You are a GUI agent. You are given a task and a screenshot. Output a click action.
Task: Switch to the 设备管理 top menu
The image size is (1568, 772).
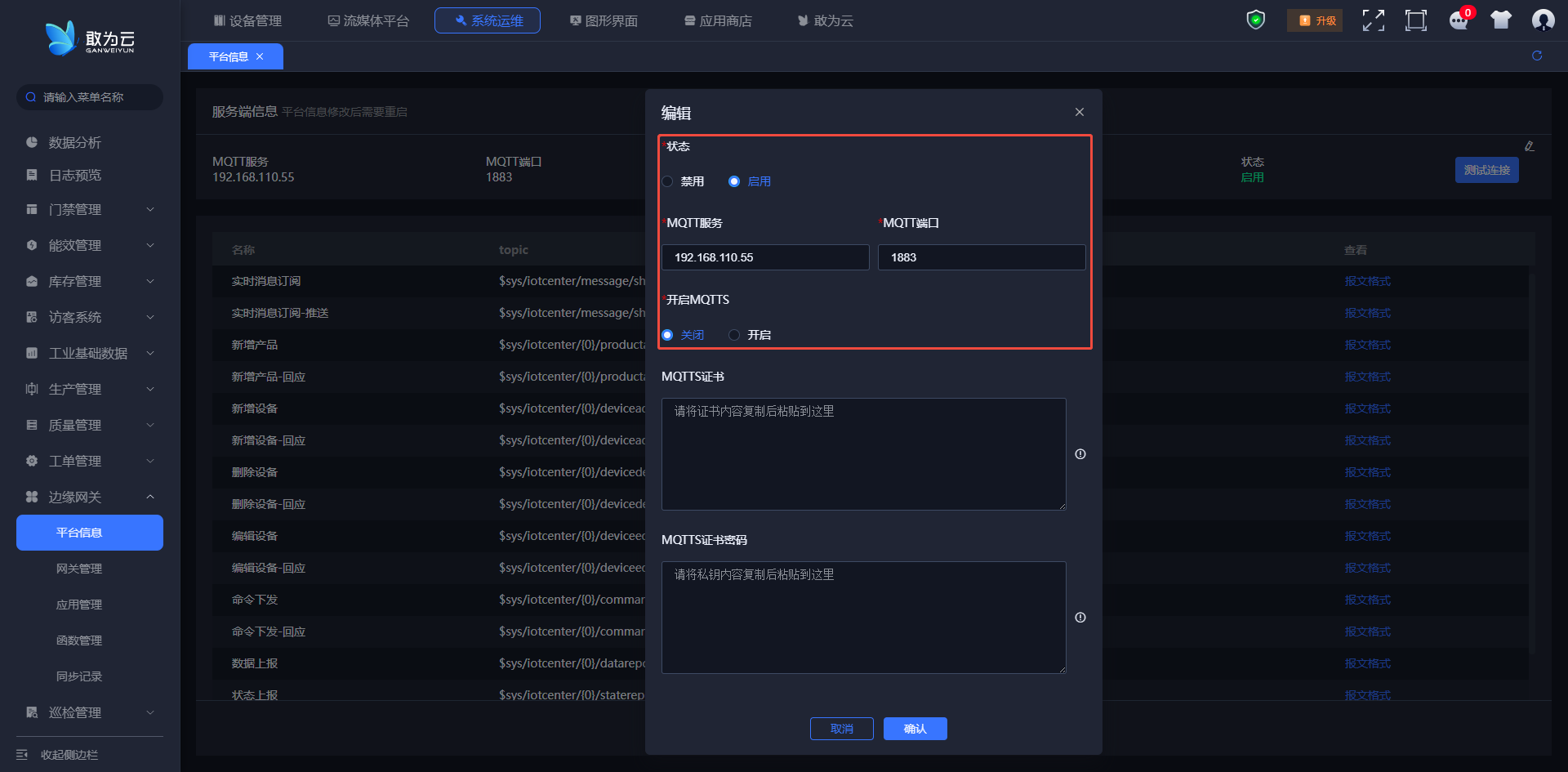247,20
